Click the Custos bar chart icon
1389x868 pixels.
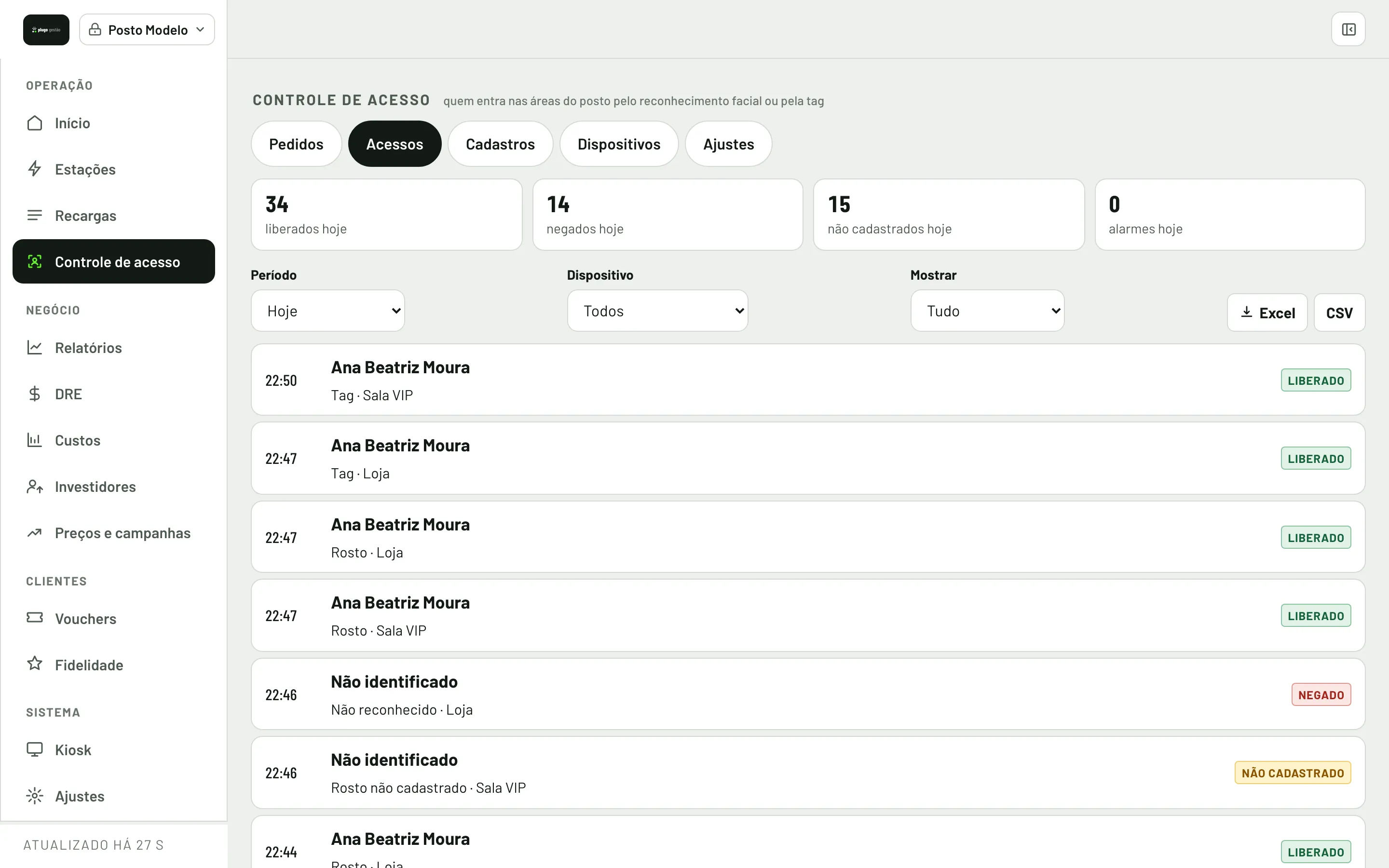(x=34, y=440)
